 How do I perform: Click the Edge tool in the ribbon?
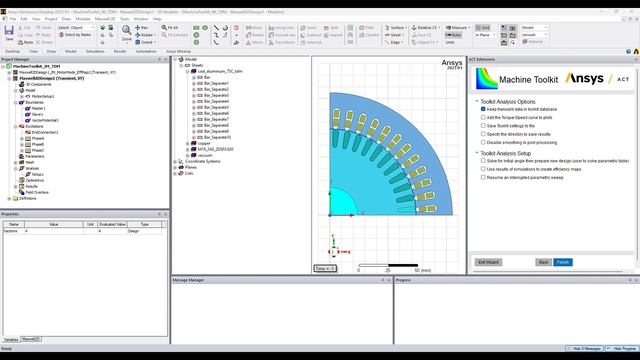394,42
